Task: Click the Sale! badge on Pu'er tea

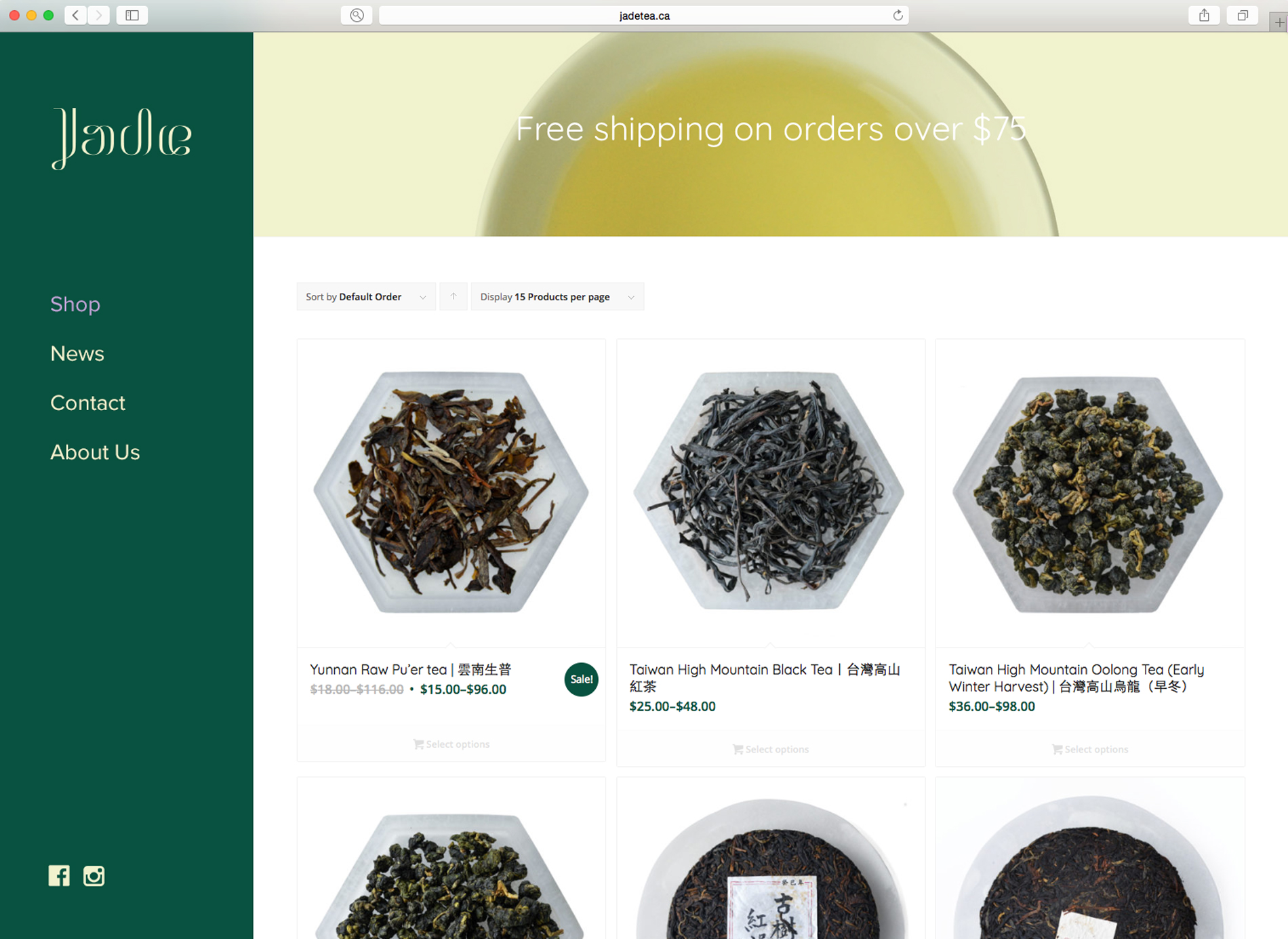Action: [x=581, y=679]
